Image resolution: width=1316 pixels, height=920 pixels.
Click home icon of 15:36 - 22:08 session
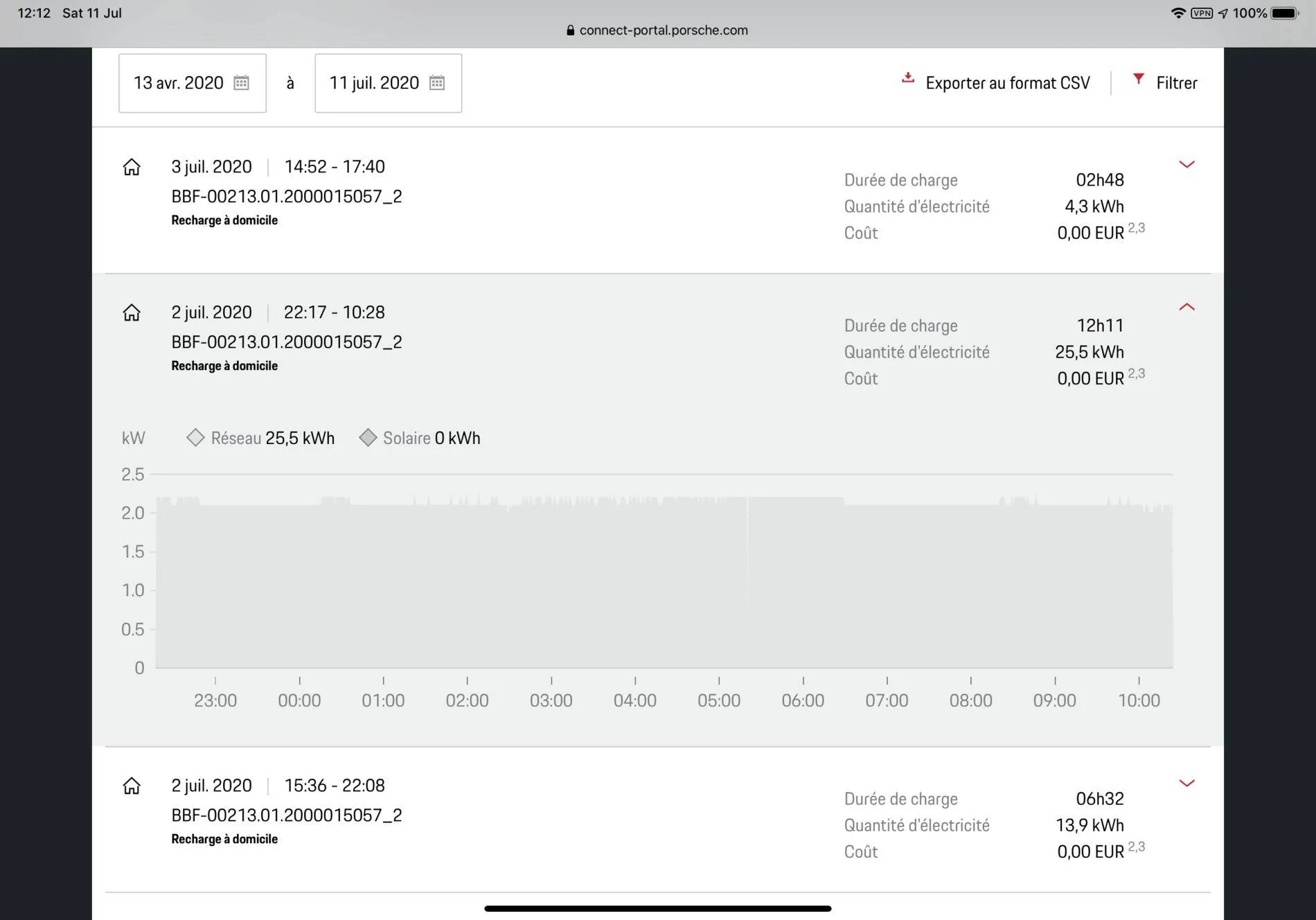coord(132,786)
